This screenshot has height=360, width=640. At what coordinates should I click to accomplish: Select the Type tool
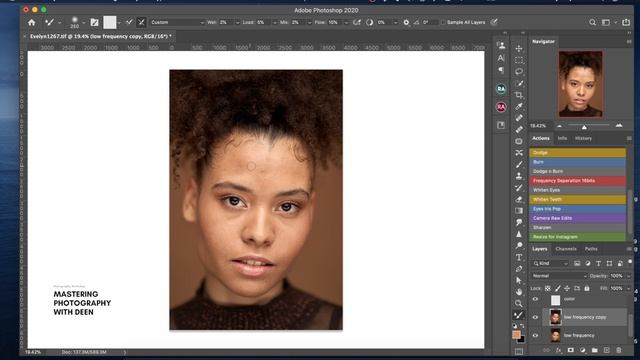tap(519, 257)
